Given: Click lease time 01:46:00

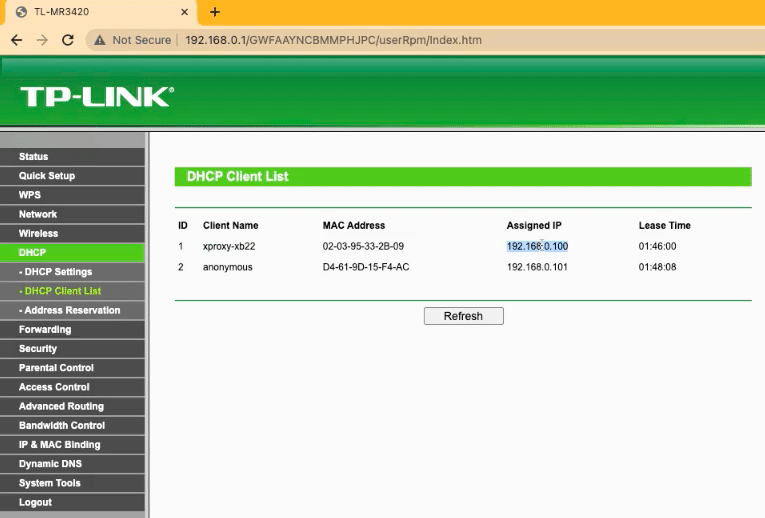Looking at the screenshot, I should (x=657, y=246).
